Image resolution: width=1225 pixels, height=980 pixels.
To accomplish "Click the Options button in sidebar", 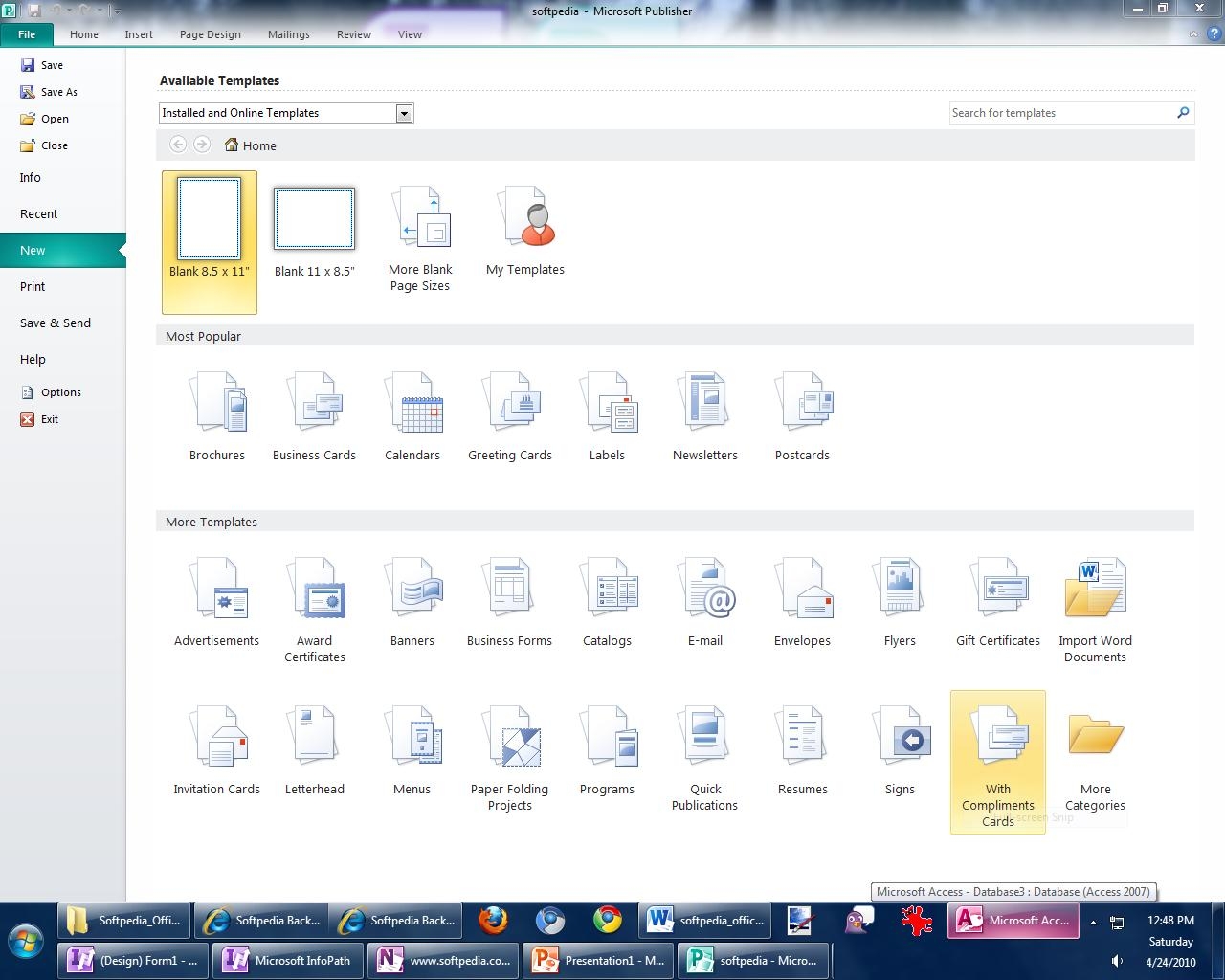I will point(60,392).
